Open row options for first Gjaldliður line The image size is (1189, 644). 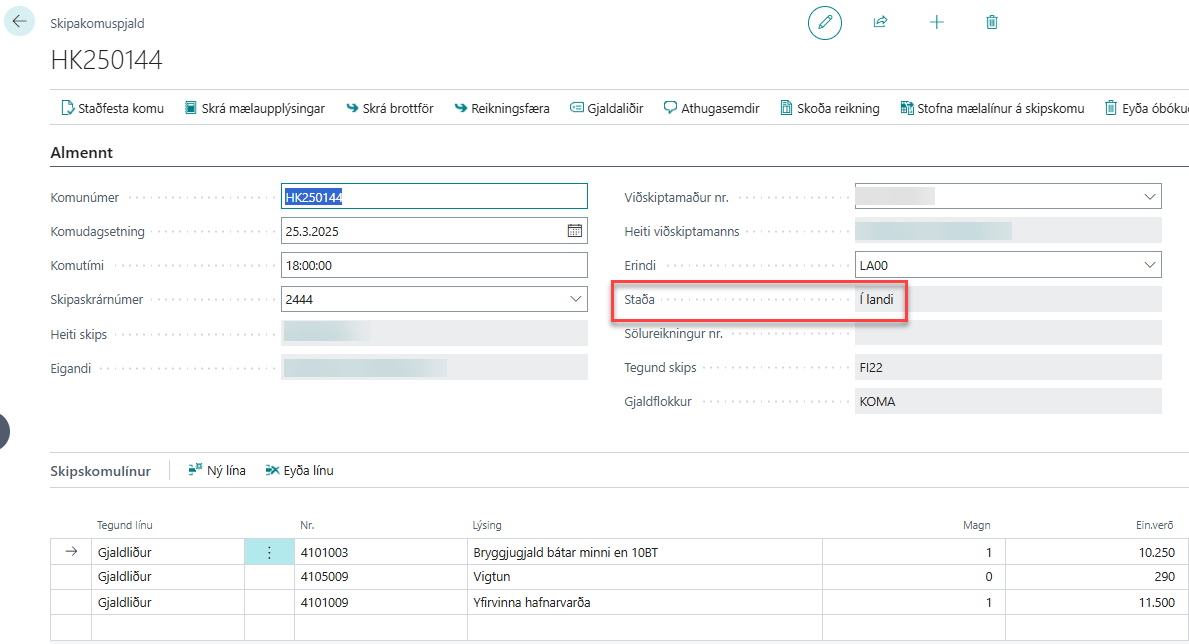[x=268, y=552]
